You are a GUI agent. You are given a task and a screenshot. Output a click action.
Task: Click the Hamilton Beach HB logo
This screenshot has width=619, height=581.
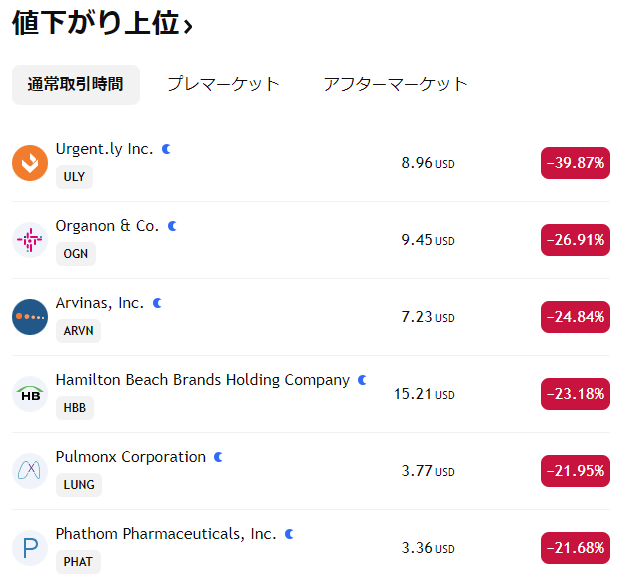tap(30, 394)
